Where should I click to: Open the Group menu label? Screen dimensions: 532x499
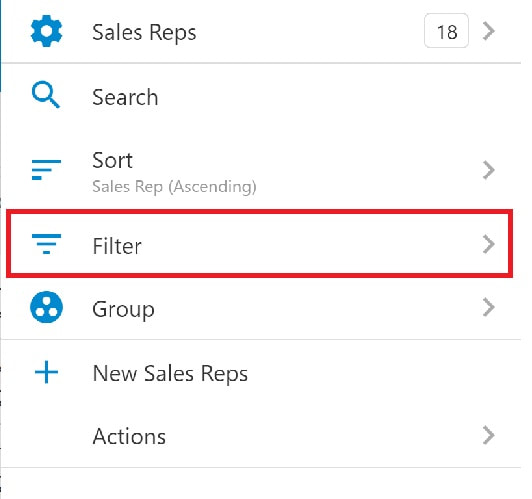point(124,310)
